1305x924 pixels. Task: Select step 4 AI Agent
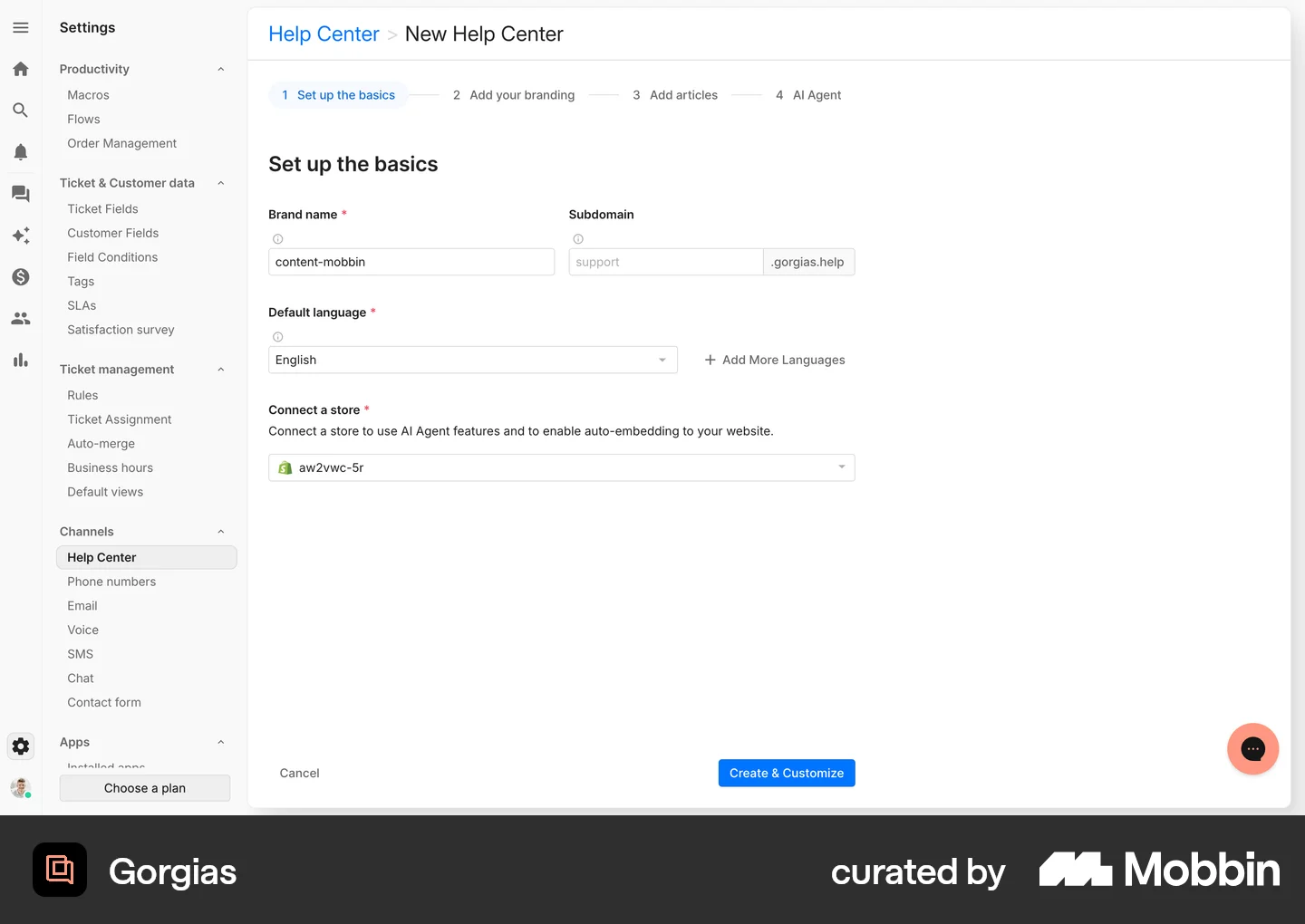point(808,95)
